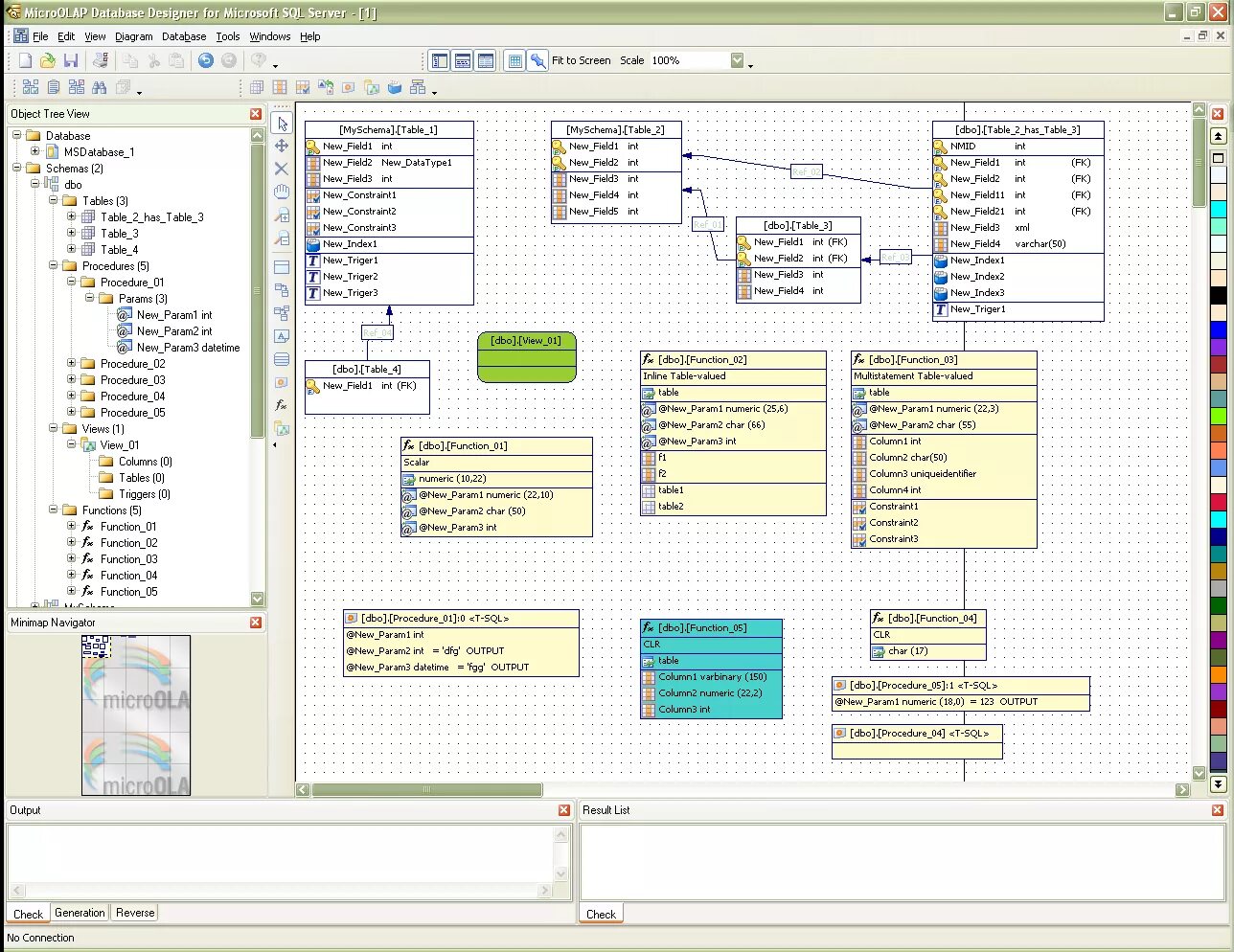1234x952 pixels.
Task: Toggle the third panel layout button
Action: [485, 60]
